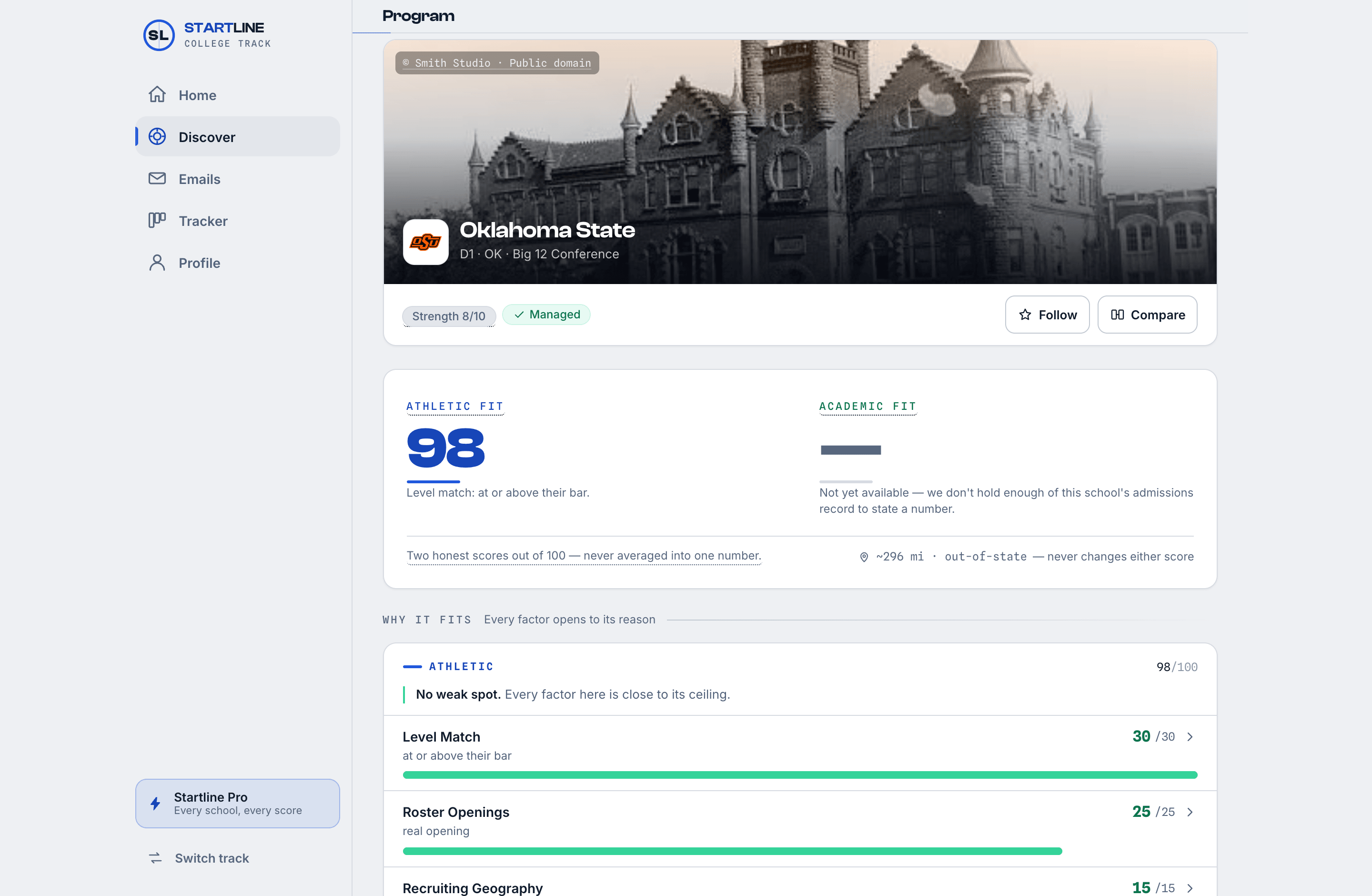Click the Home house icon
This screenshot has width=1372, height=896.
click(157, 94)
